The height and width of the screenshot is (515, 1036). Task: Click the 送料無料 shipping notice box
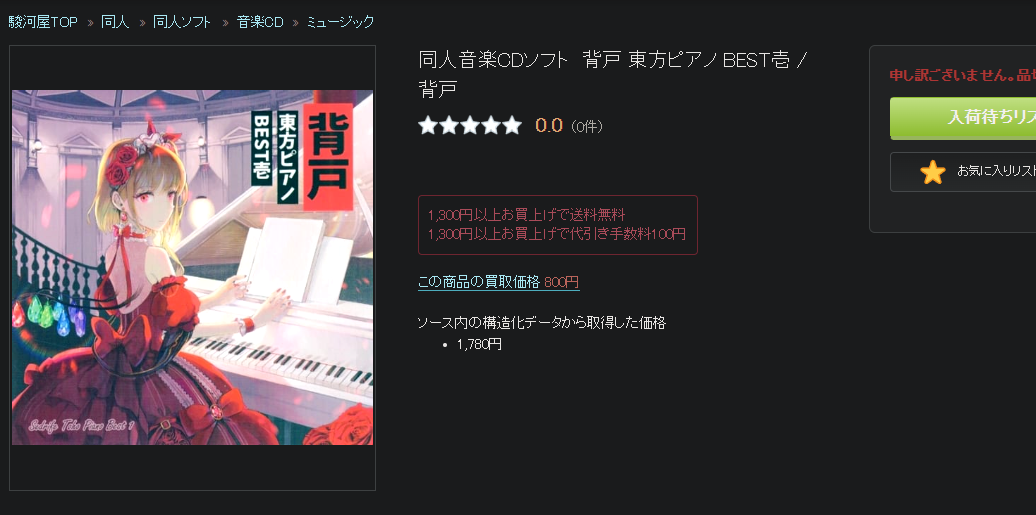pos(558,225)
